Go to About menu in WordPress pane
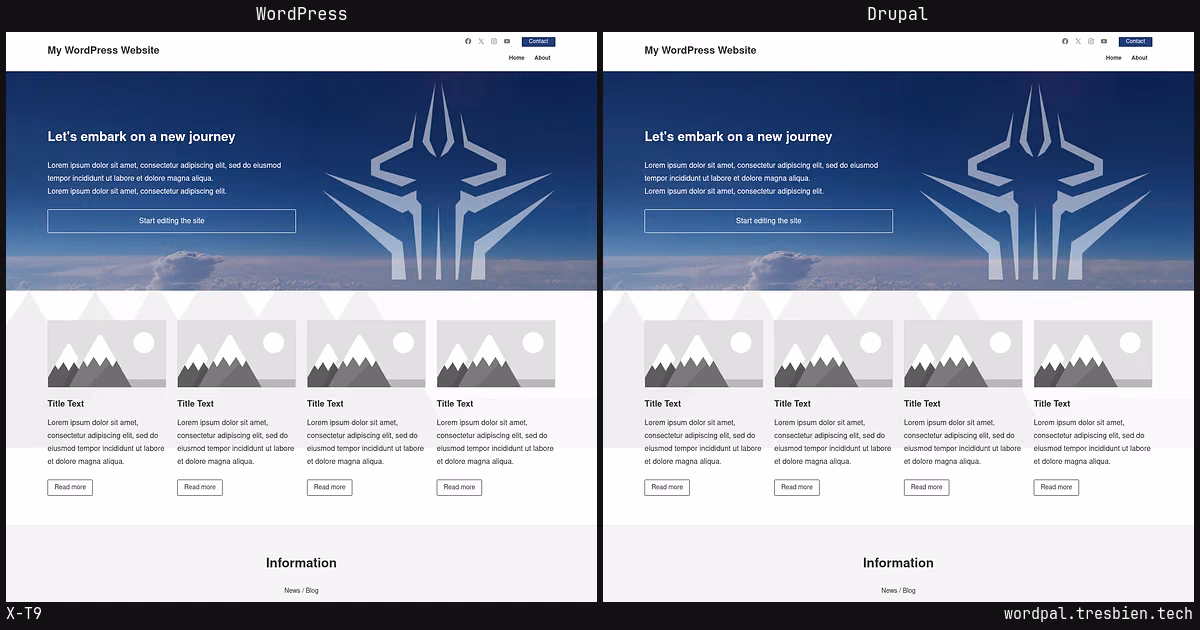The image size is (1200, 630). click(542, 58)
